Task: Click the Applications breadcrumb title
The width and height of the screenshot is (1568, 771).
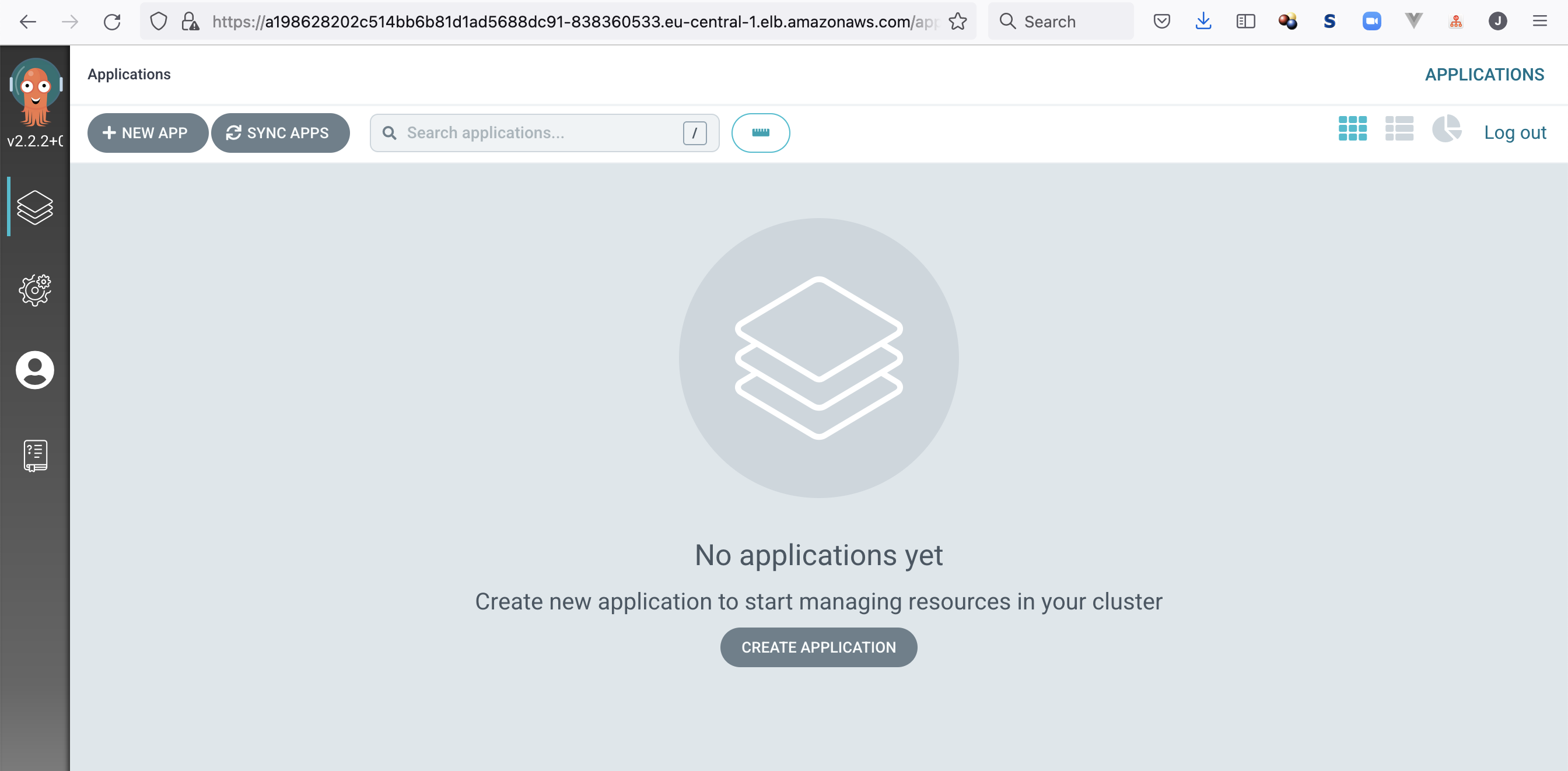Action: coord(129,74)
